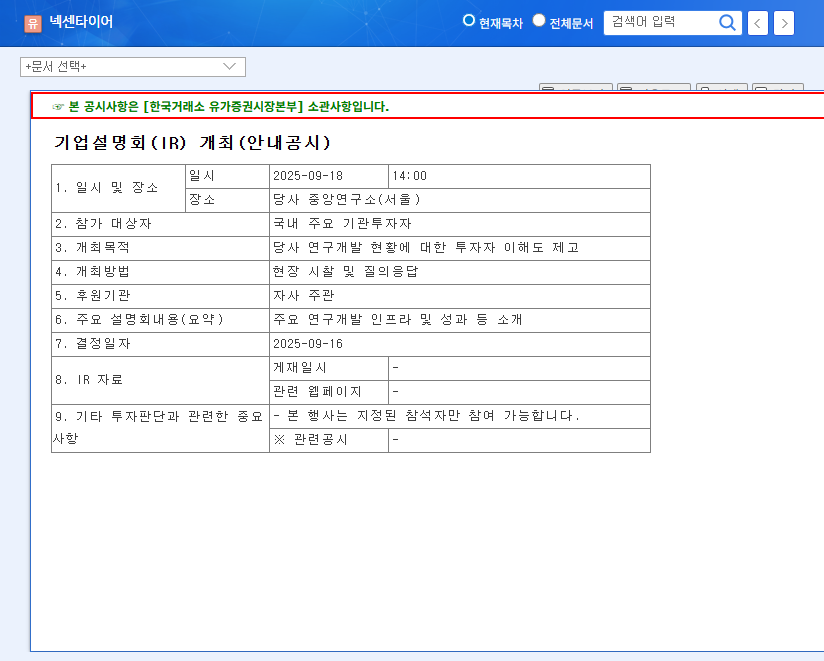The width and height of the screenshot is (824, 661).
Task: Go to next page with right arrow
Action: click(x=784, y=23)
